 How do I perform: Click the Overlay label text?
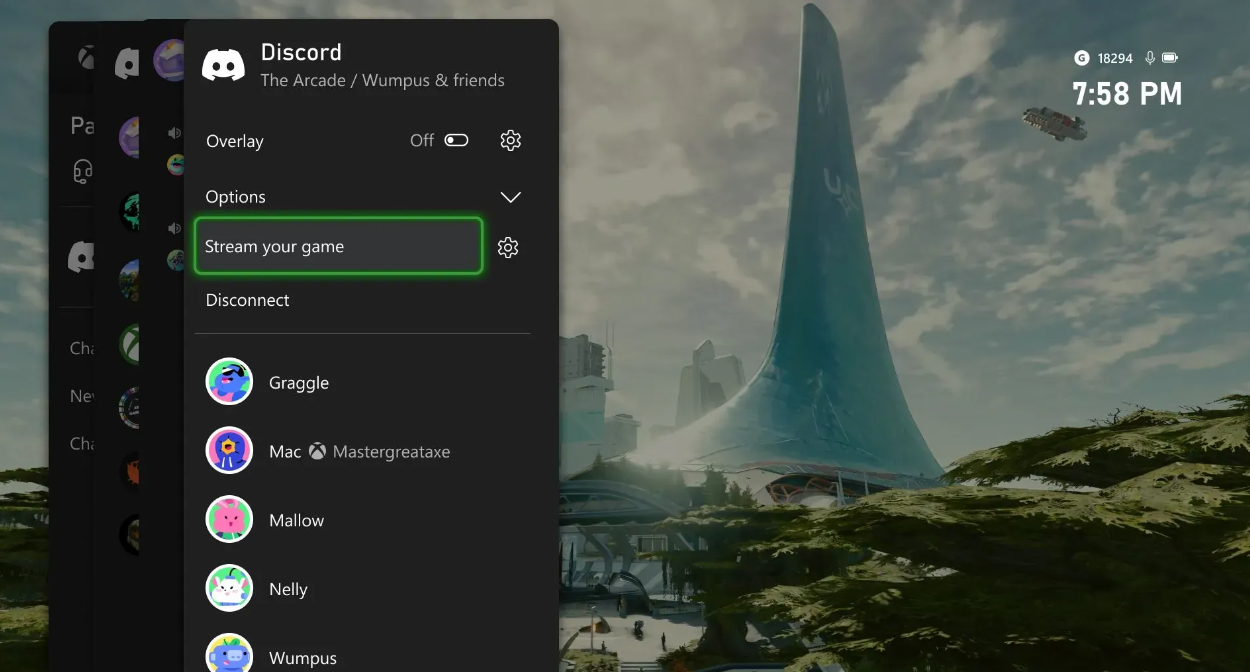click(x=235, y=141)
